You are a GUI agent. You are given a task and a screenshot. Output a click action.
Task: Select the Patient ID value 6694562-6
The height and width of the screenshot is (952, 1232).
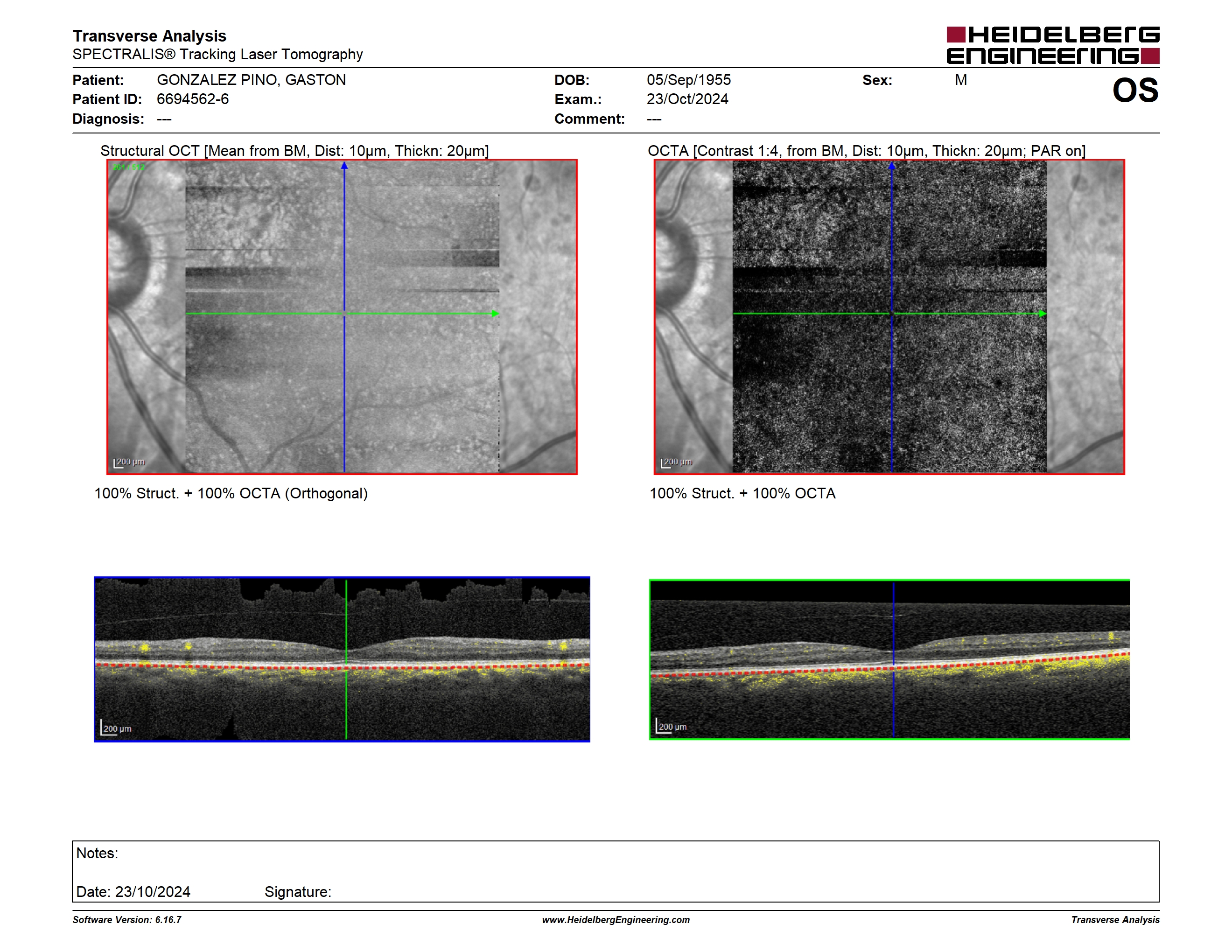(x=193, y=99)
